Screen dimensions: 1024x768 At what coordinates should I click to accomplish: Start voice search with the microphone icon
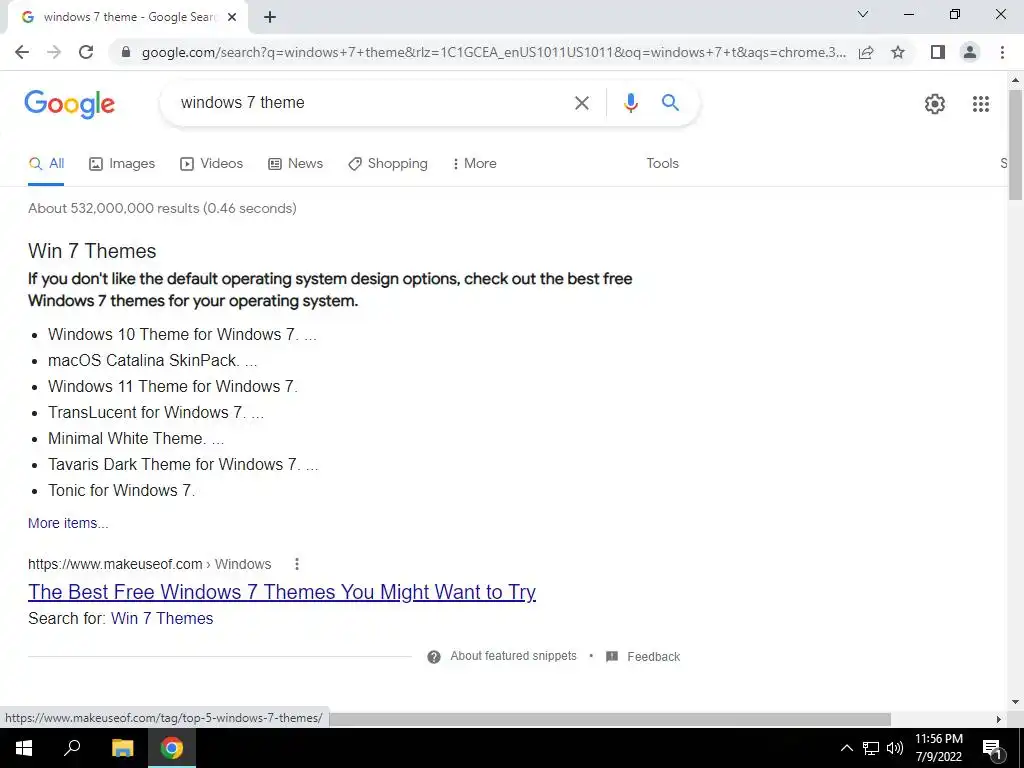pos(630,103)
